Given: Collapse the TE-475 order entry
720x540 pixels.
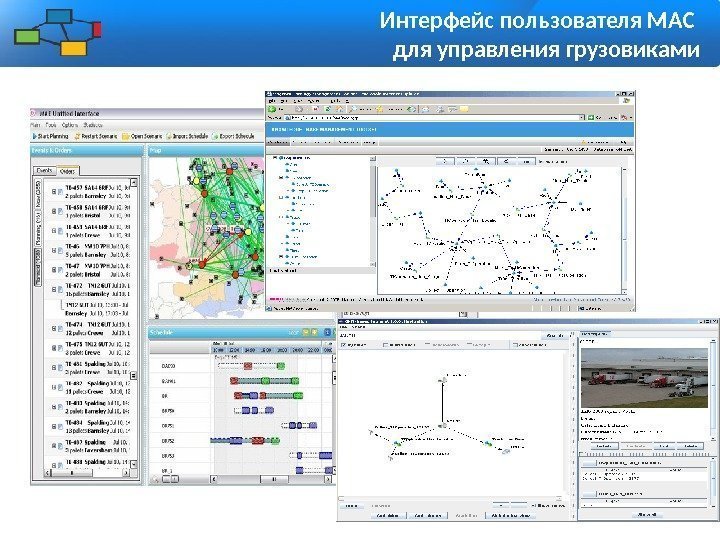Looking at the screenshot, I should point(53,349).
